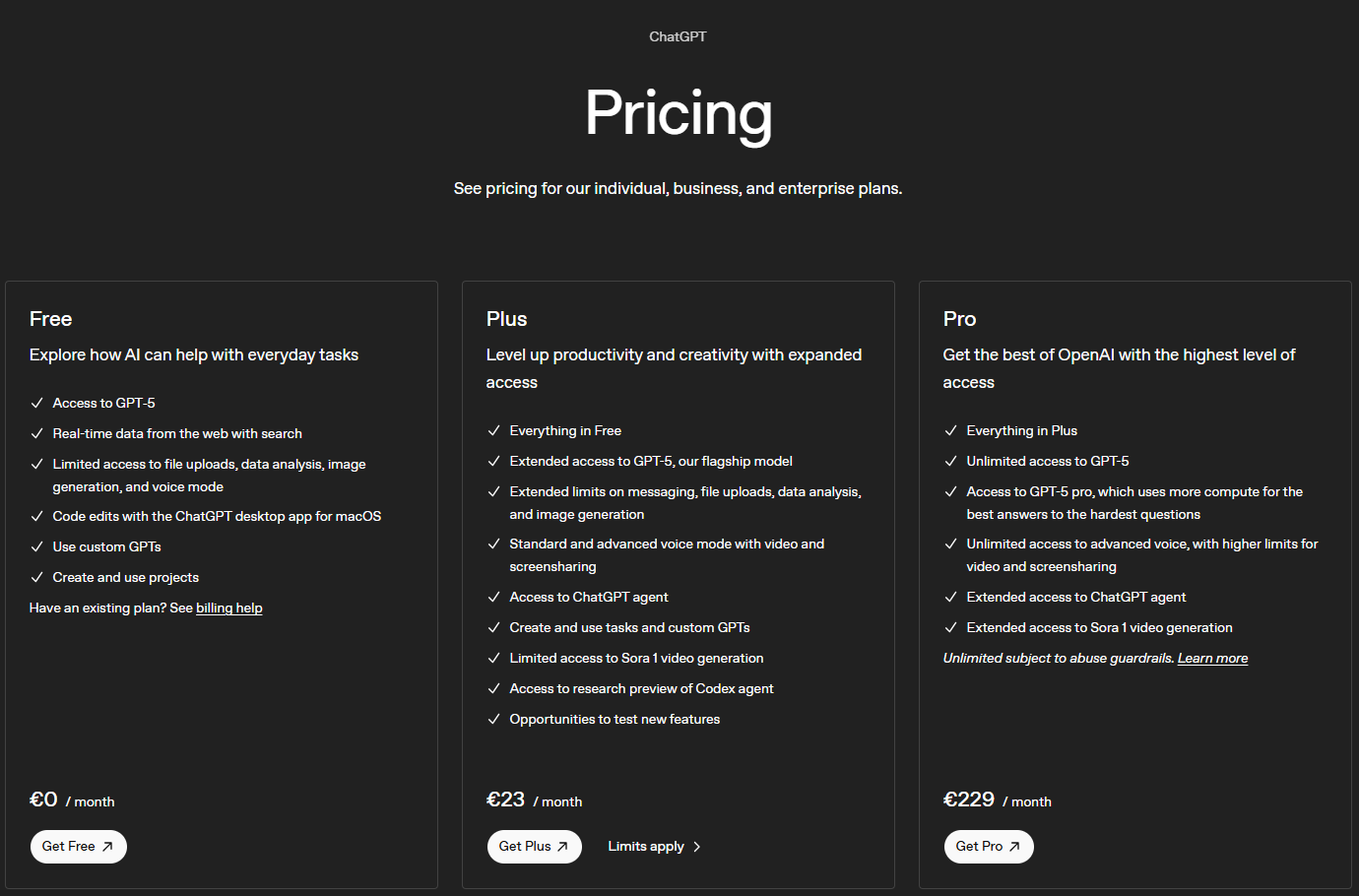The width and height of the screenshot is (1359, 896).
Task: Click checkmark icon beside Access to GPT-5
Action: (37, 404)
